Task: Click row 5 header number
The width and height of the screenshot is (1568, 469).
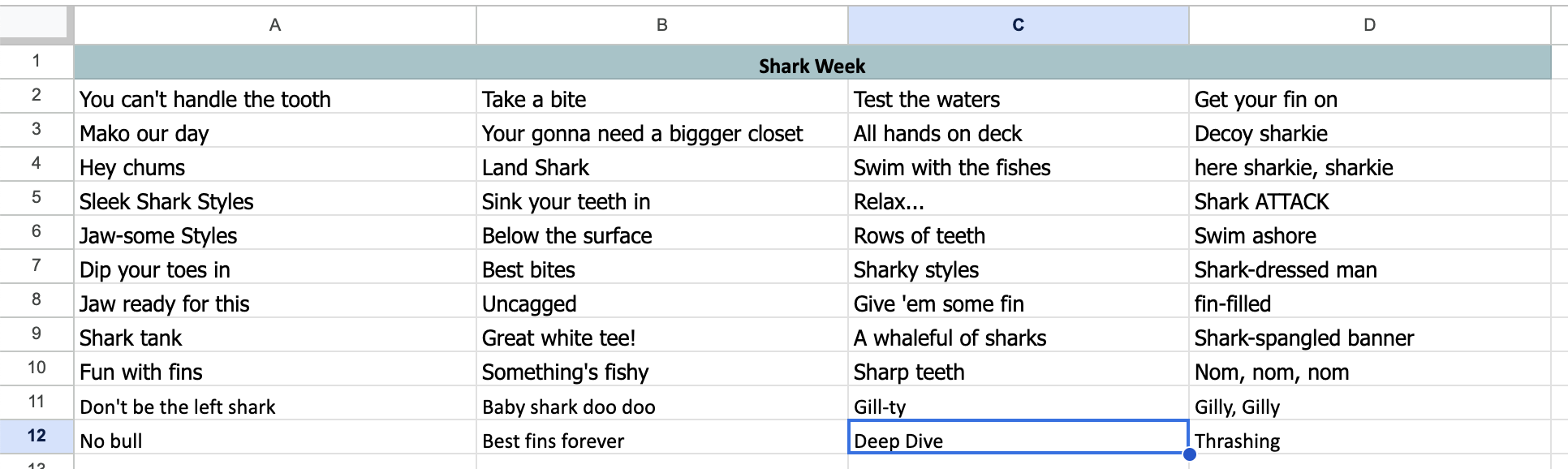Action: click(37, 197)
